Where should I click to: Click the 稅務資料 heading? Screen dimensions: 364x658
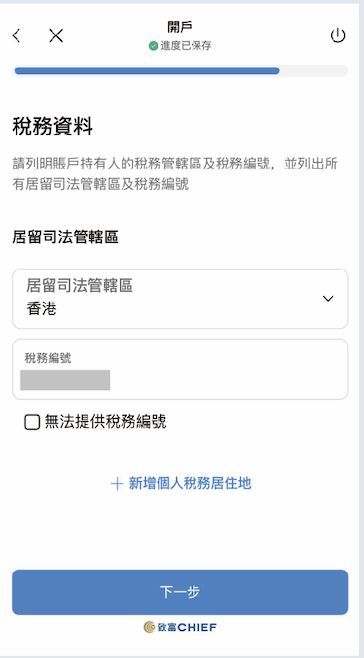(52, 126)
